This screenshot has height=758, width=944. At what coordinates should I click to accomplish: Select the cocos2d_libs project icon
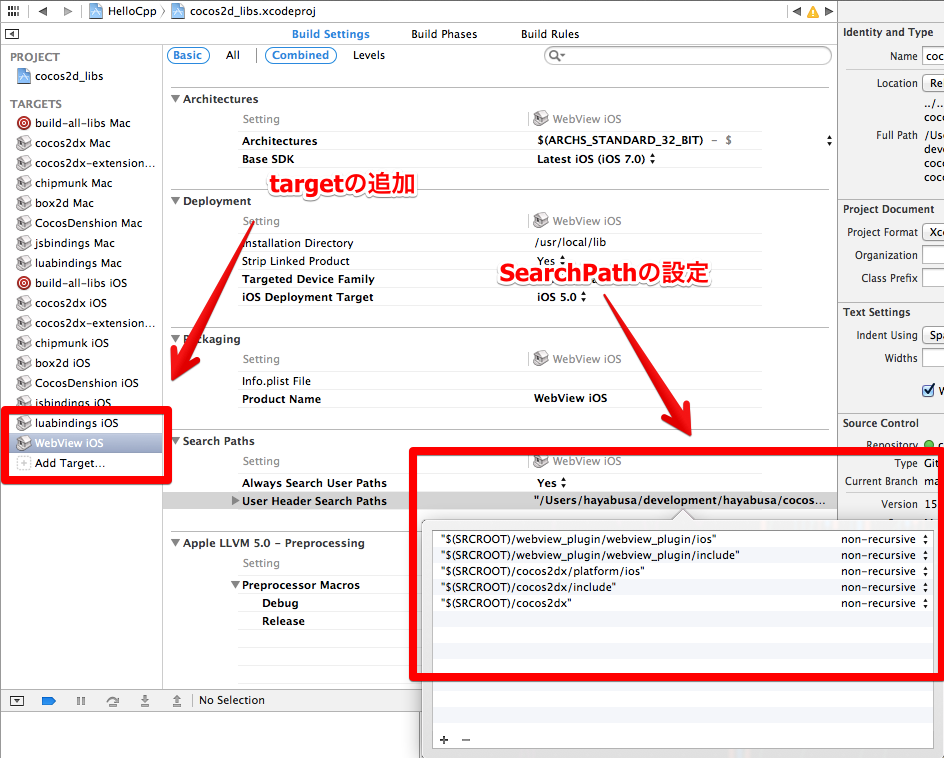24,76
